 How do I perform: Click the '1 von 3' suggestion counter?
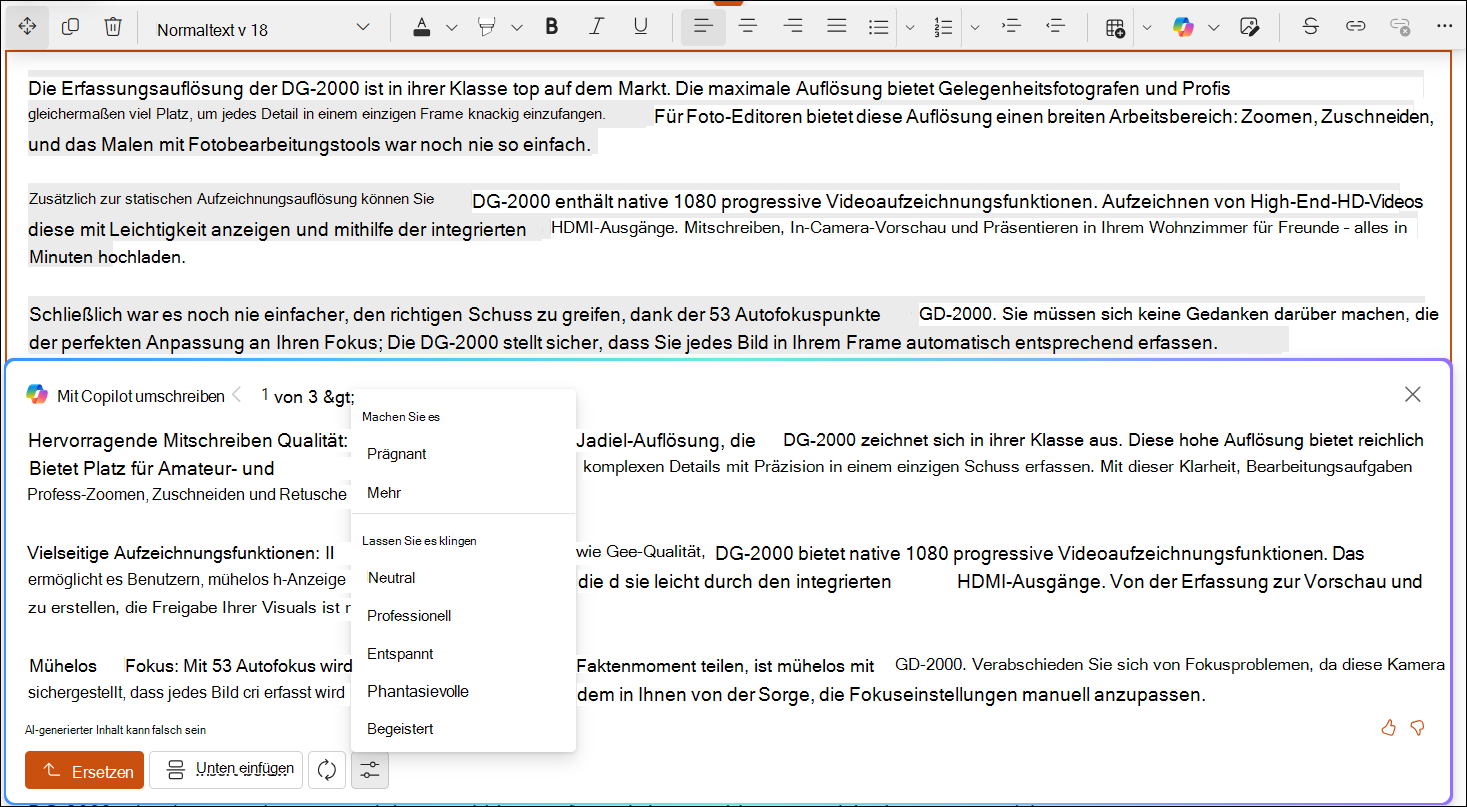tap(290, 396)
